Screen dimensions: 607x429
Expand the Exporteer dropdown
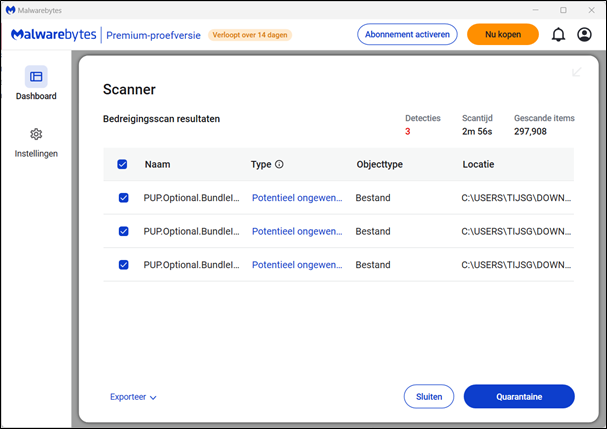pos(133,397)
